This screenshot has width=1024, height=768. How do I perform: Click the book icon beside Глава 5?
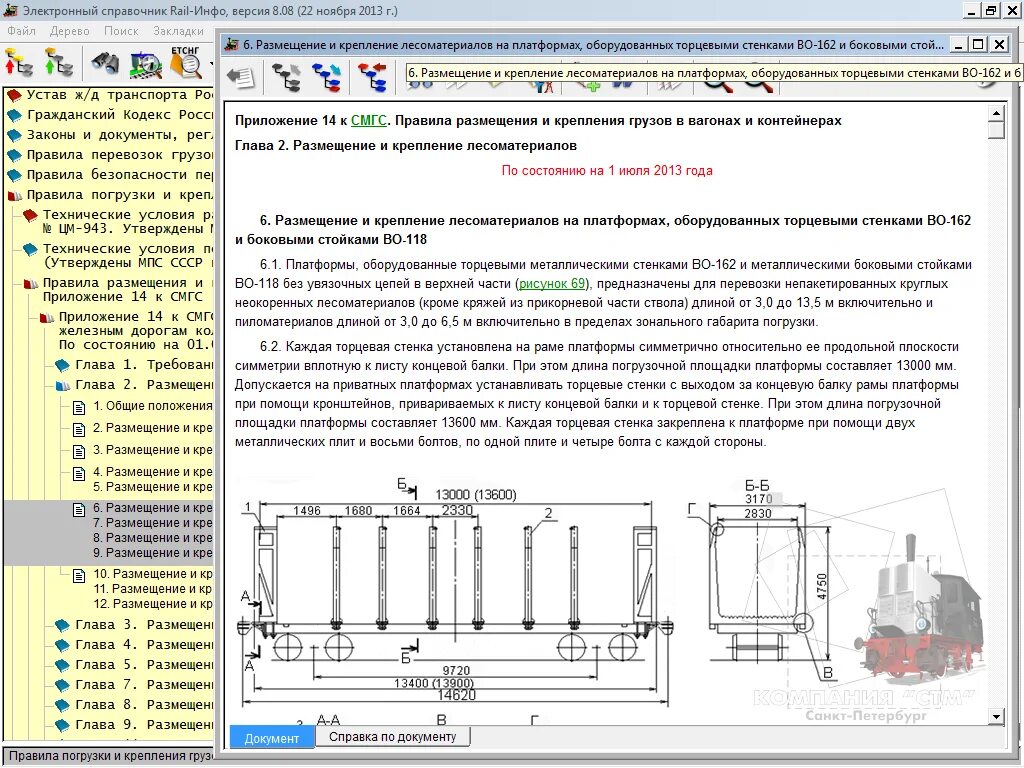[x=63, y=665]
